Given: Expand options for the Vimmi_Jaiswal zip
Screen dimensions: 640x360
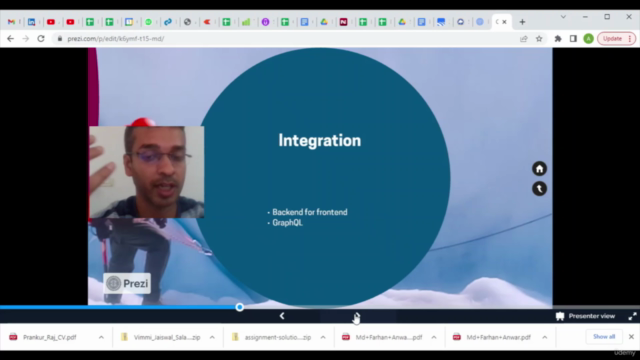Looking at the screenshot, I should pyautogui.click(x=212, y=337).
